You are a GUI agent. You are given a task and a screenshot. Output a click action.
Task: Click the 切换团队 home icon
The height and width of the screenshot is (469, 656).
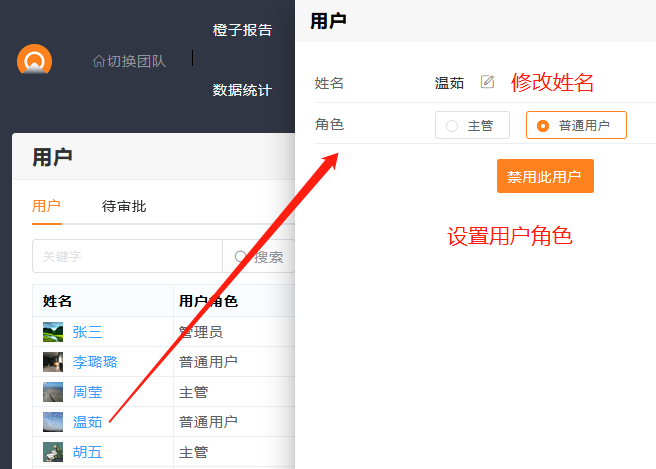[98, 61]
